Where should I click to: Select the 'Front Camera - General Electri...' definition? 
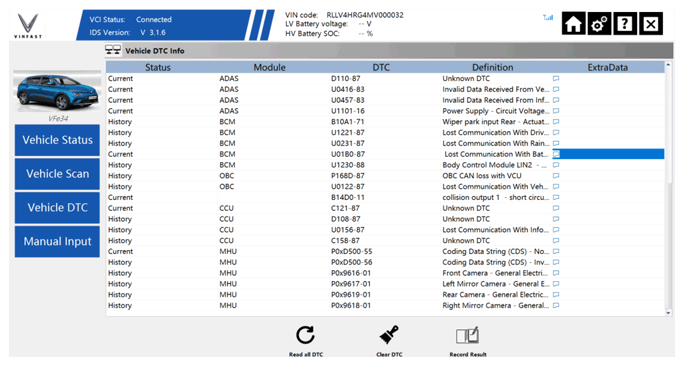coord(495,273)
